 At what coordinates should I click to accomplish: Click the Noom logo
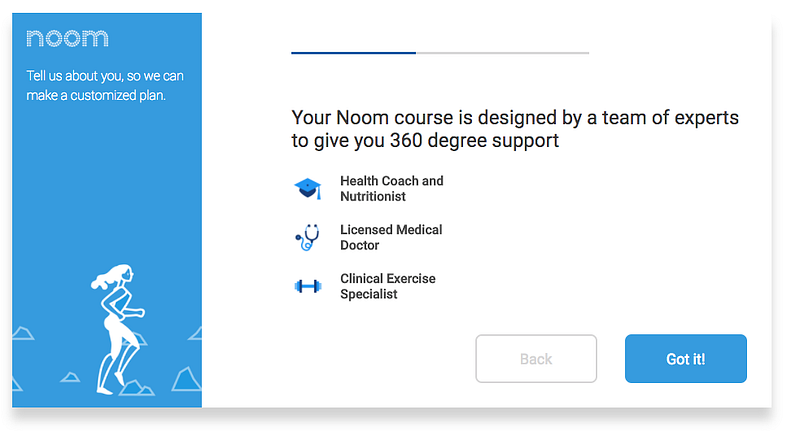[67, 38]
